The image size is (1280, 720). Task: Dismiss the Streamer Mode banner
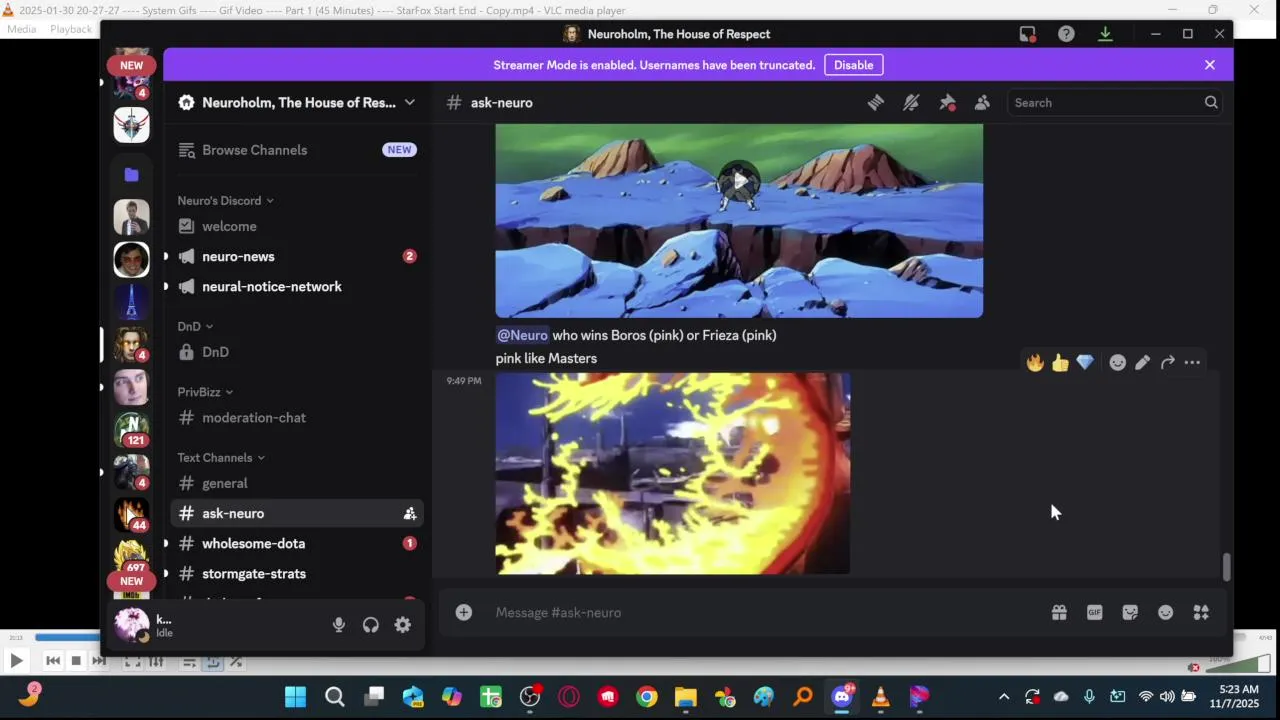(x=1210, y=65)
